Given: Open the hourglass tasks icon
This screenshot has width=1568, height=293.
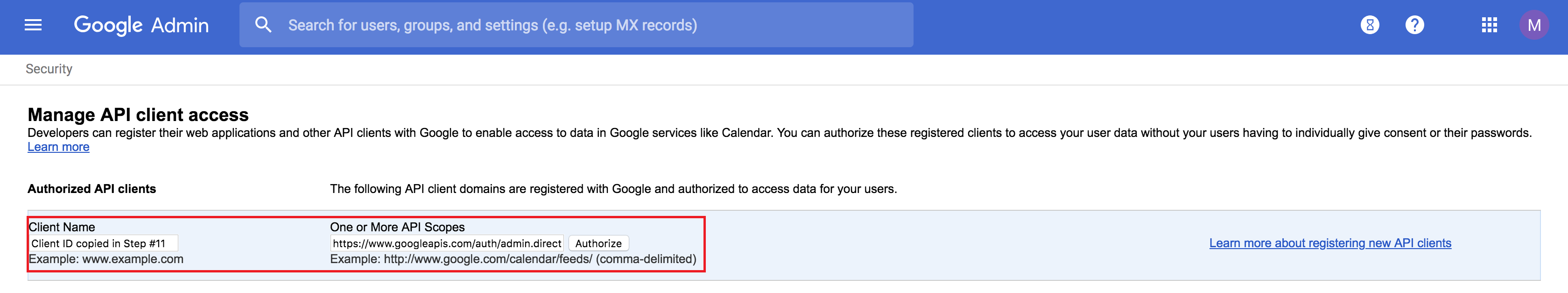Looking at the screenshot, I should point(1370,25).
